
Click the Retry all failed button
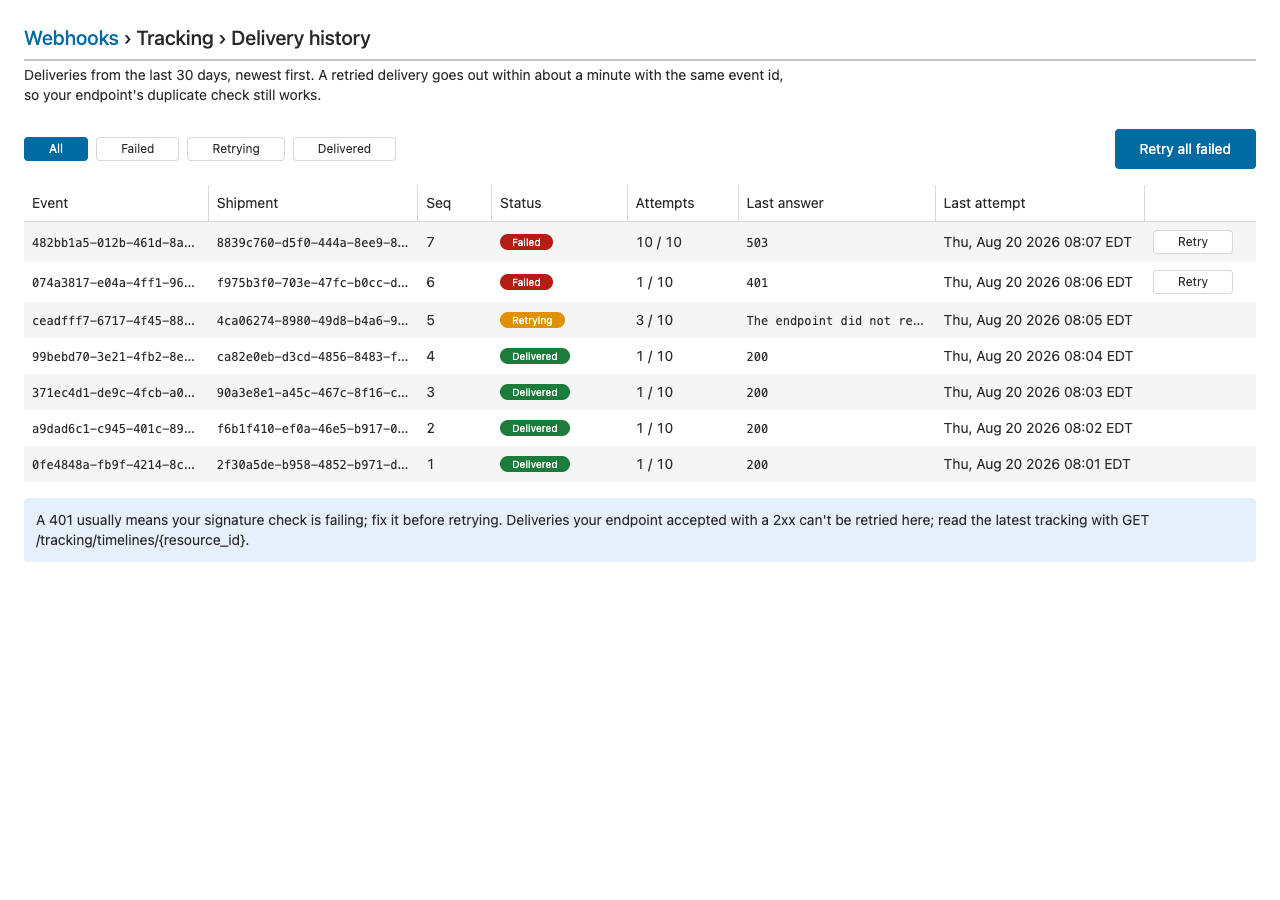1185,149
